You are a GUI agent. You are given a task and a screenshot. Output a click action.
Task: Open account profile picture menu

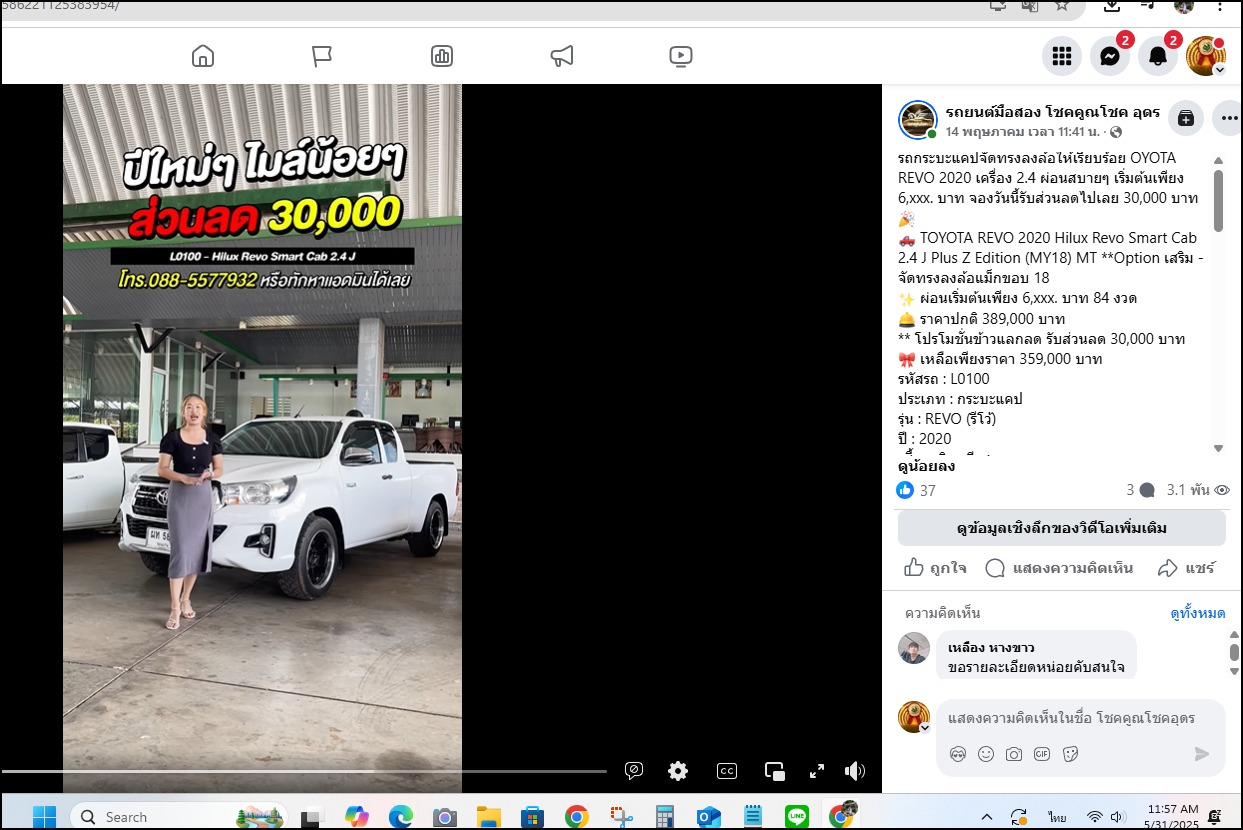(x=1206, y=56)
